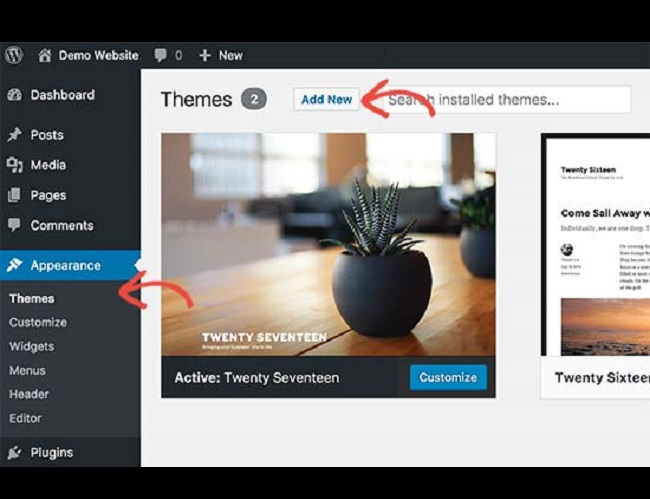This screenshot has width=650, height=499.
Task: Open the Customize submenu item
Action: click(x=38, y=322)
